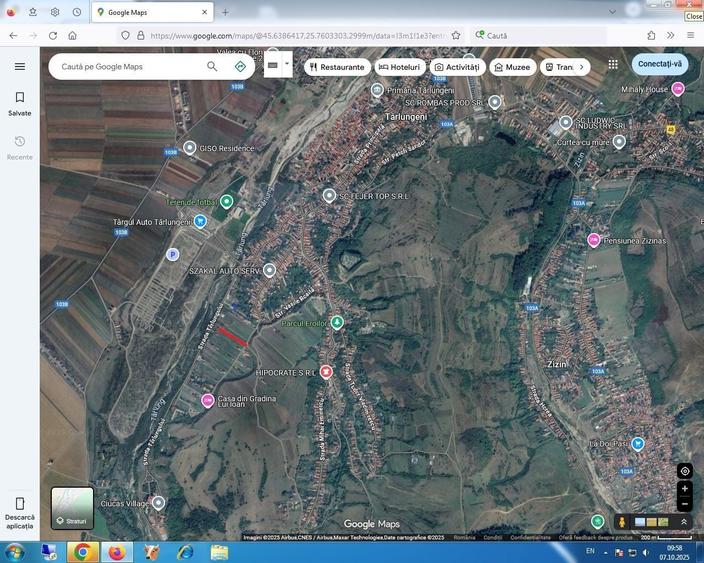The height and width of the screenshot is (563, 704).
Task: Toggle the Straturi layers thumbnail
Action: coord(72,508)
